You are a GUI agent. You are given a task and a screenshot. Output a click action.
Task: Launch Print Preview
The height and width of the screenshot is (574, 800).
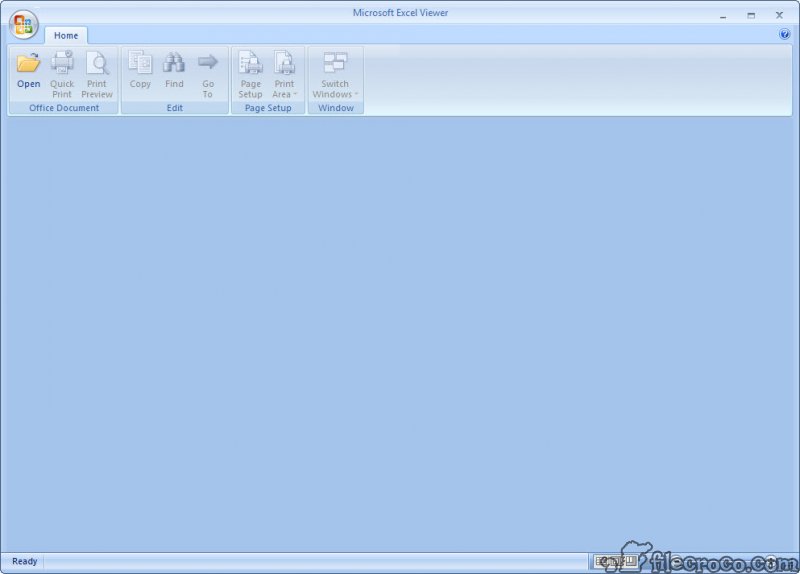(96, 74)
